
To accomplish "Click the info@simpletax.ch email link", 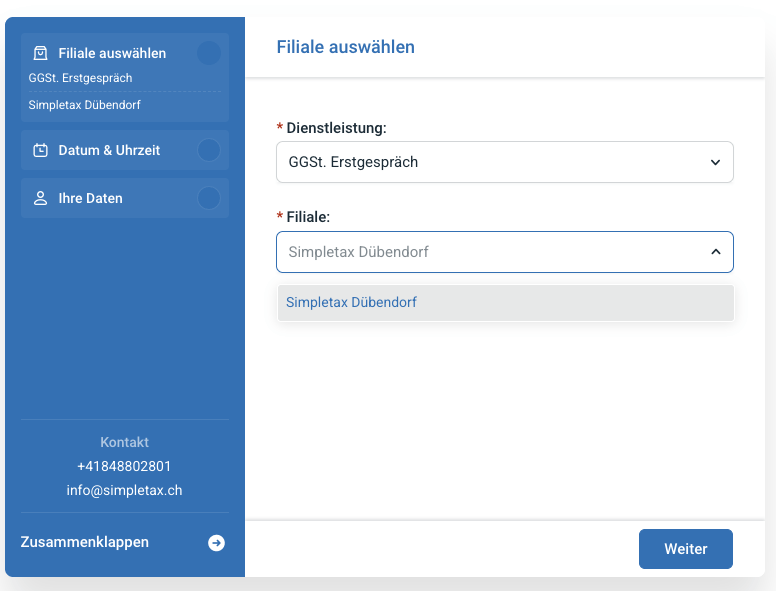I will click(x=124, y=491).
